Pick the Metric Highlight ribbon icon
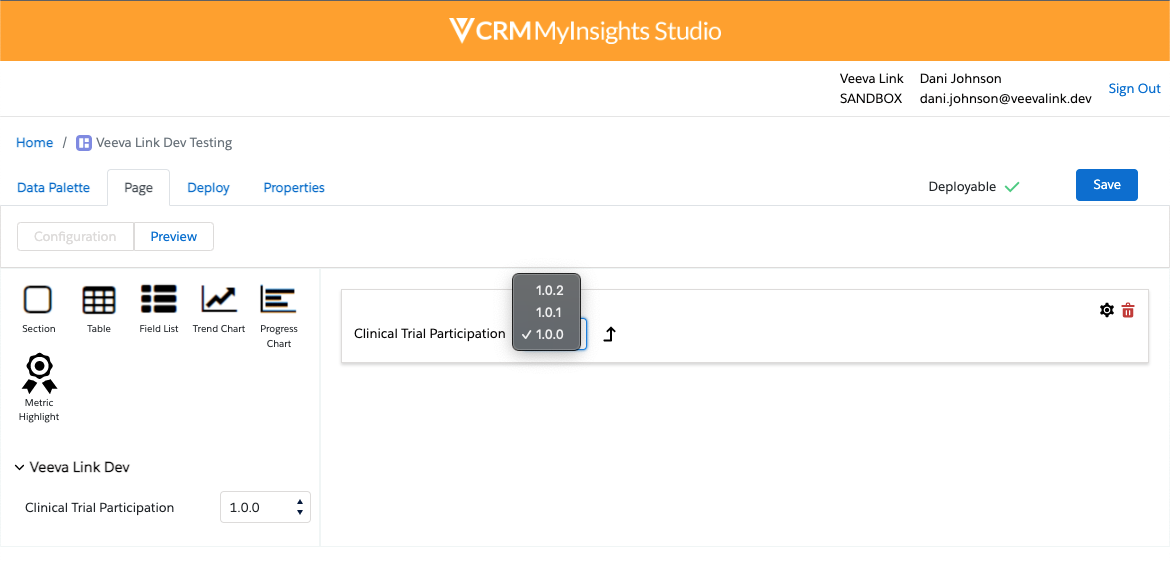1170x561 pixels. (39, 373)
